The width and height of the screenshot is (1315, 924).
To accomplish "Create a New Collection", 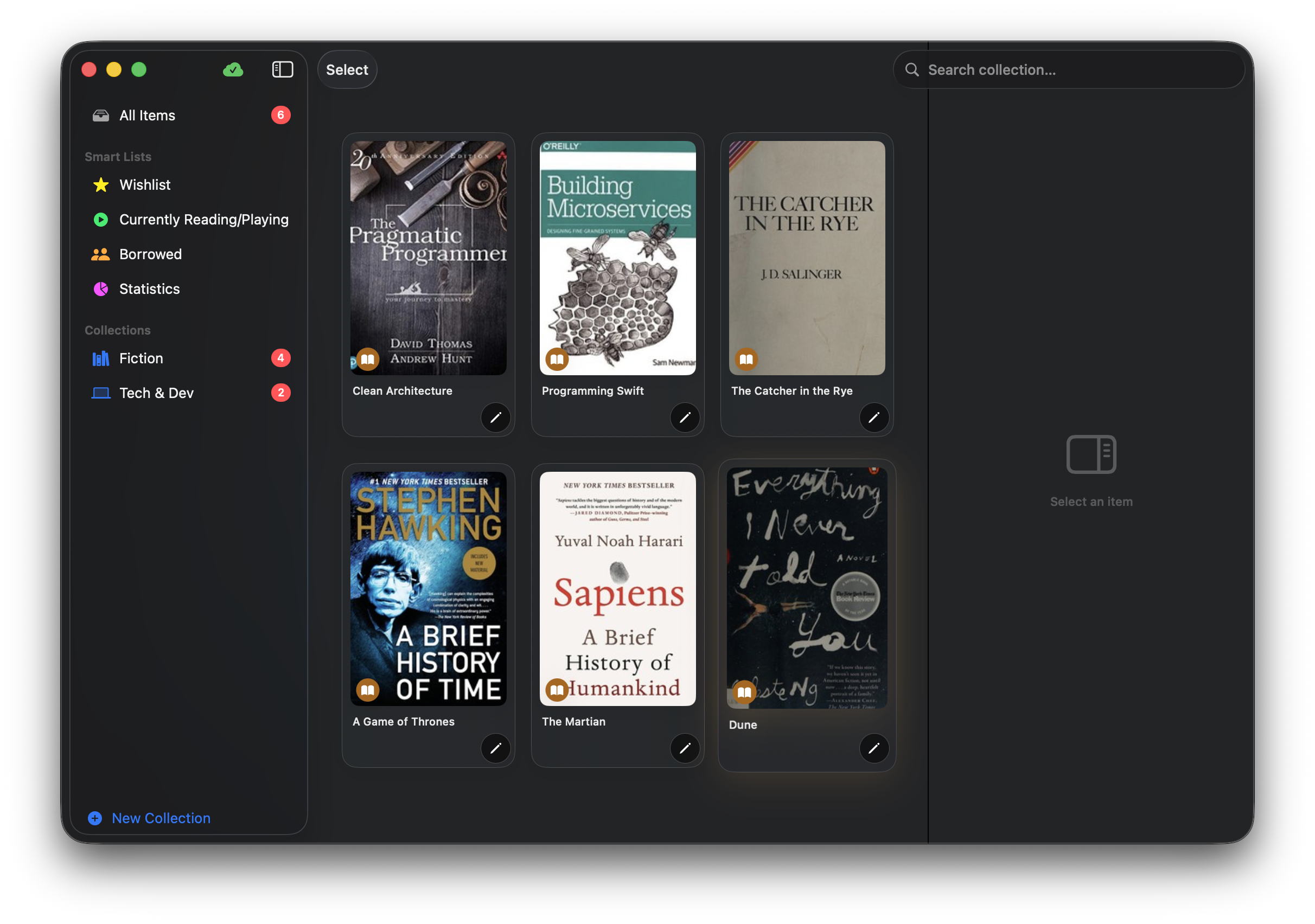I will pyautogui.click(x=150, y=818).
